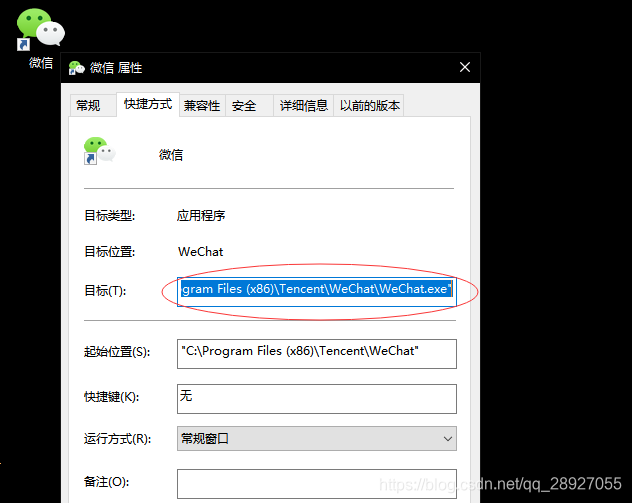Close the 微信 属性 dialog
632x503 pixels.
pyautogui.click(x=465, y=67)
